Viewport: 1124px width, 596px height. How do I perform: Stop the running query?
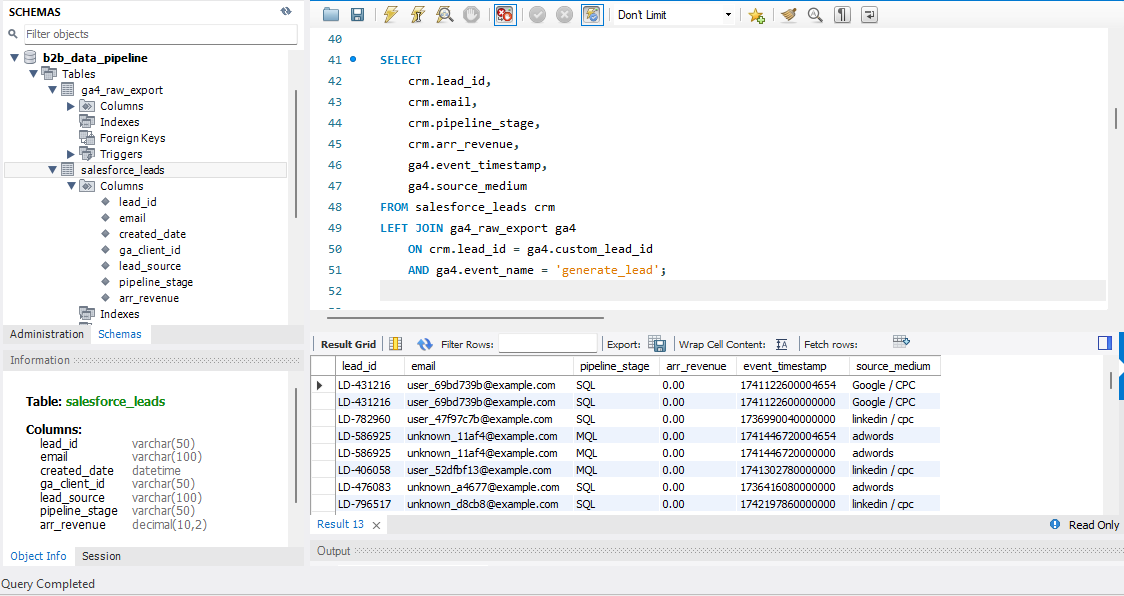tap(471, 14)
